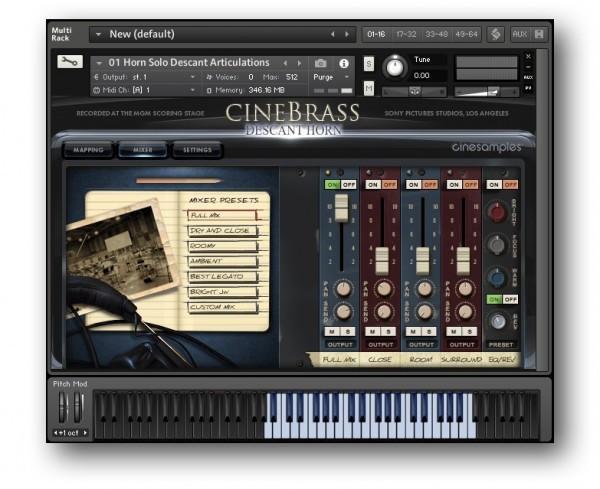The height and width of the screenshot is (489, 600).
Task: Select the Custom Mix preset
Action: click(x=222, y=307)
